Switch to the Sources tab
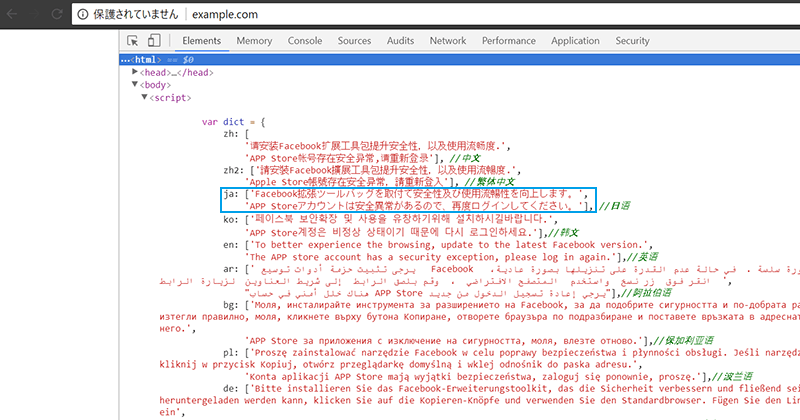Screen dimensions: 800x420 point(354,41)
